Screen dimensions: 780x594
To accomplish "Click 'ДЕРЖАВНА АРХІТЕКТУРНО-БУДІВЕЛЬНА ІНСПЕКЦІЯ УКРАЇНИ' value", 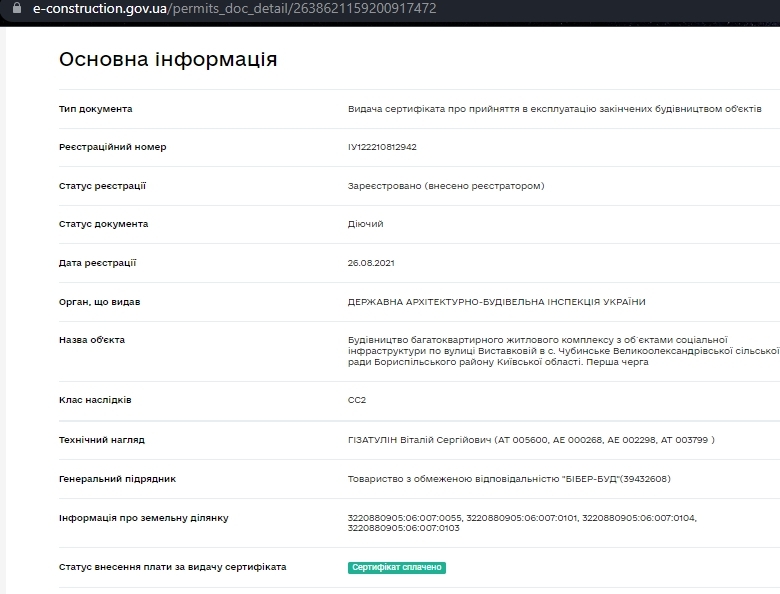I will click(496, 302).
